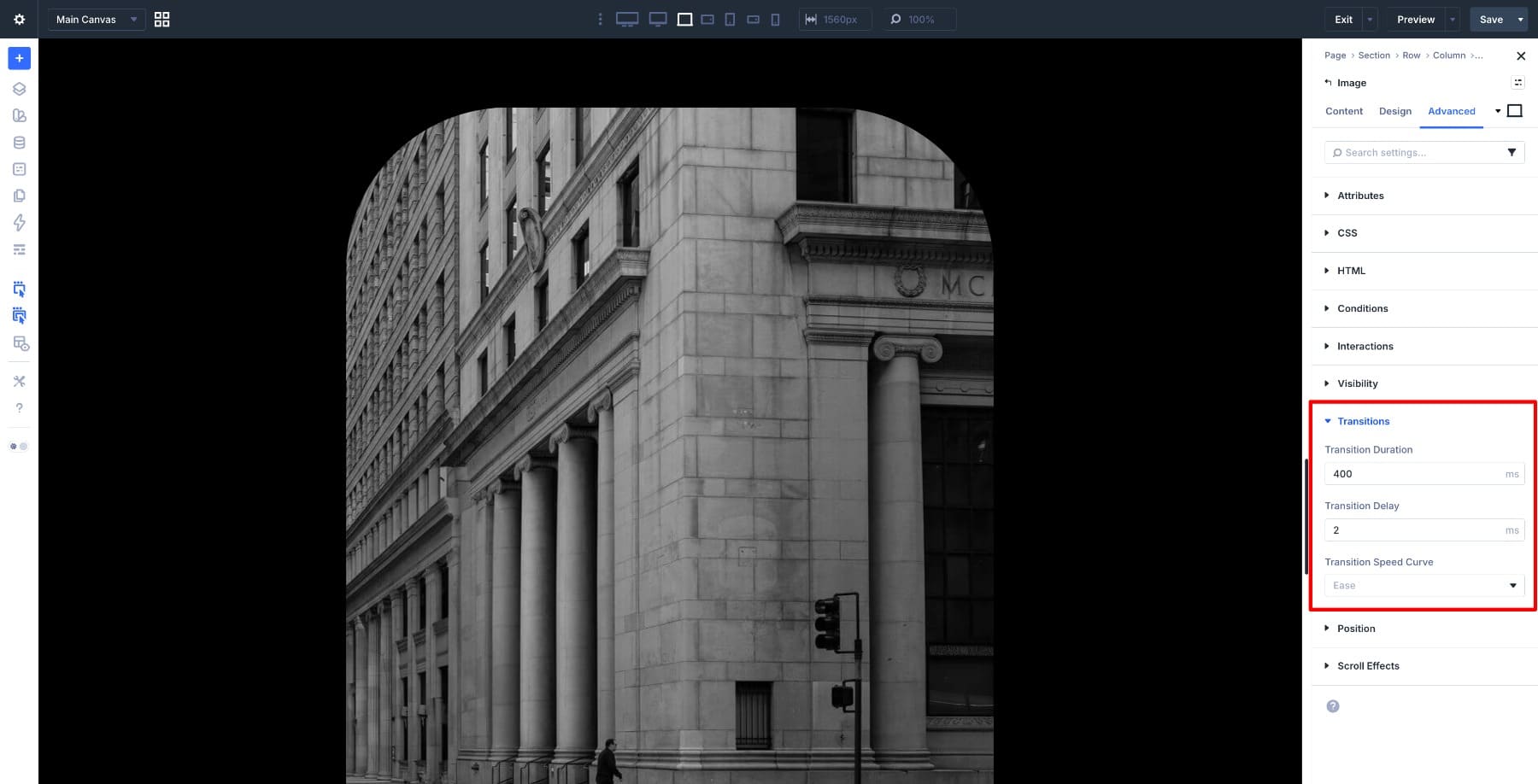The width and height of the screenshot is (1538, 784).
Task: Toggle the element selection mode icon
Action: click(x=19, y=289)
